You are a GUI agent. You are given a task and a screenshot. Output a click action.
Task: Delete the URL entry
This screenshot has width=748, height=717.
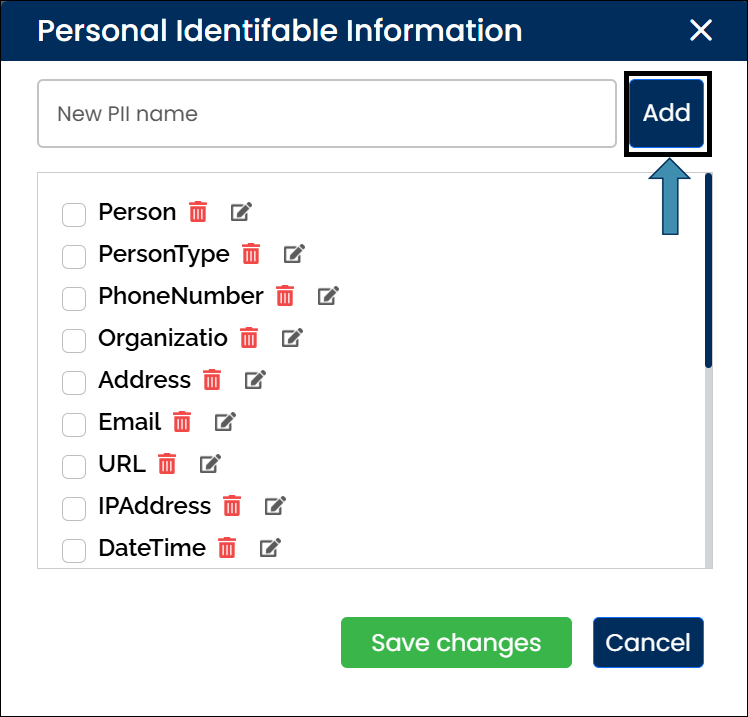(x=167, y=464)
